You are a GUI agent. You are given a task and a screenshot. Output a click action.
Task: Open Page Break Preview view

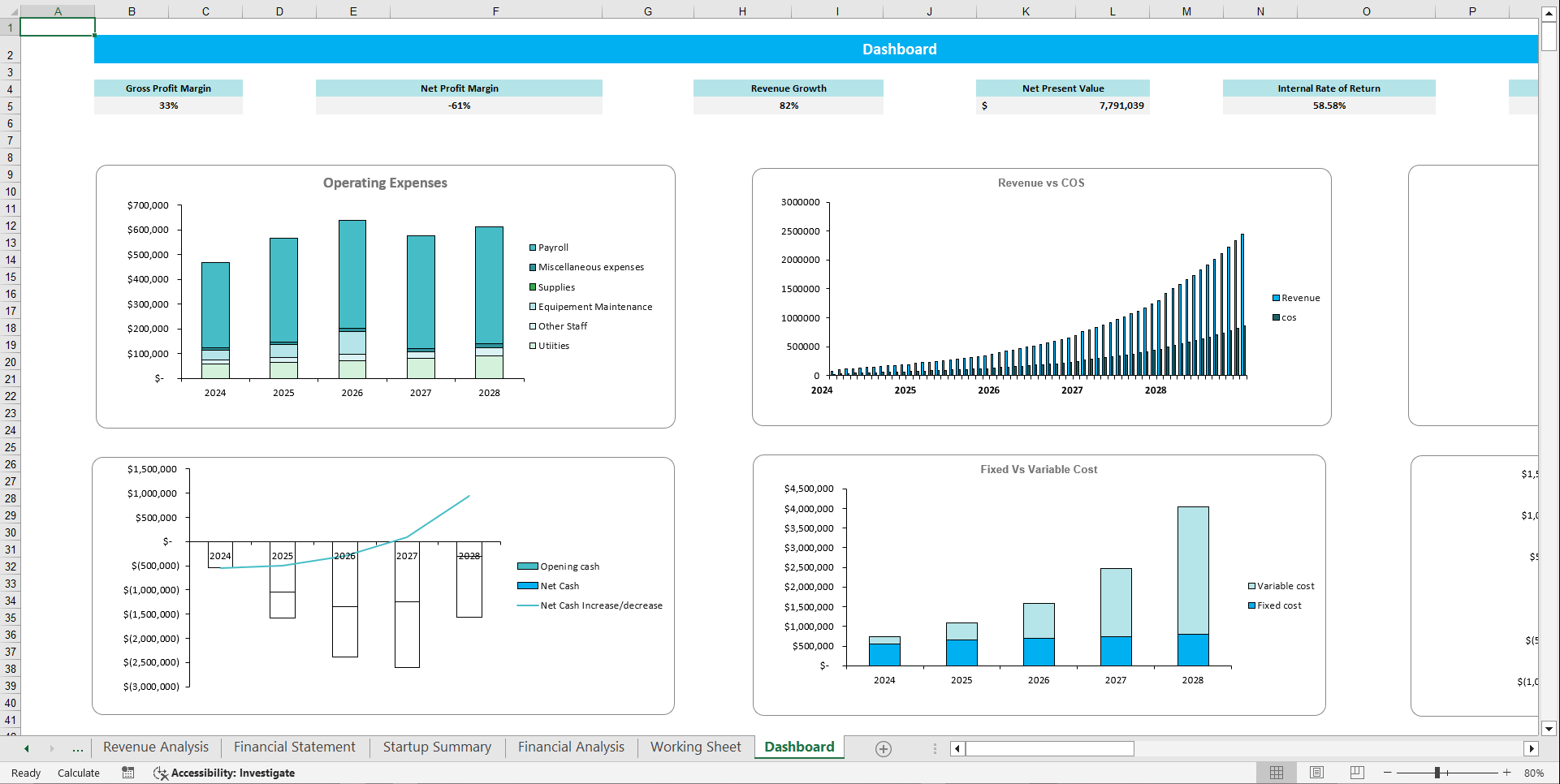pos(1357,773)
